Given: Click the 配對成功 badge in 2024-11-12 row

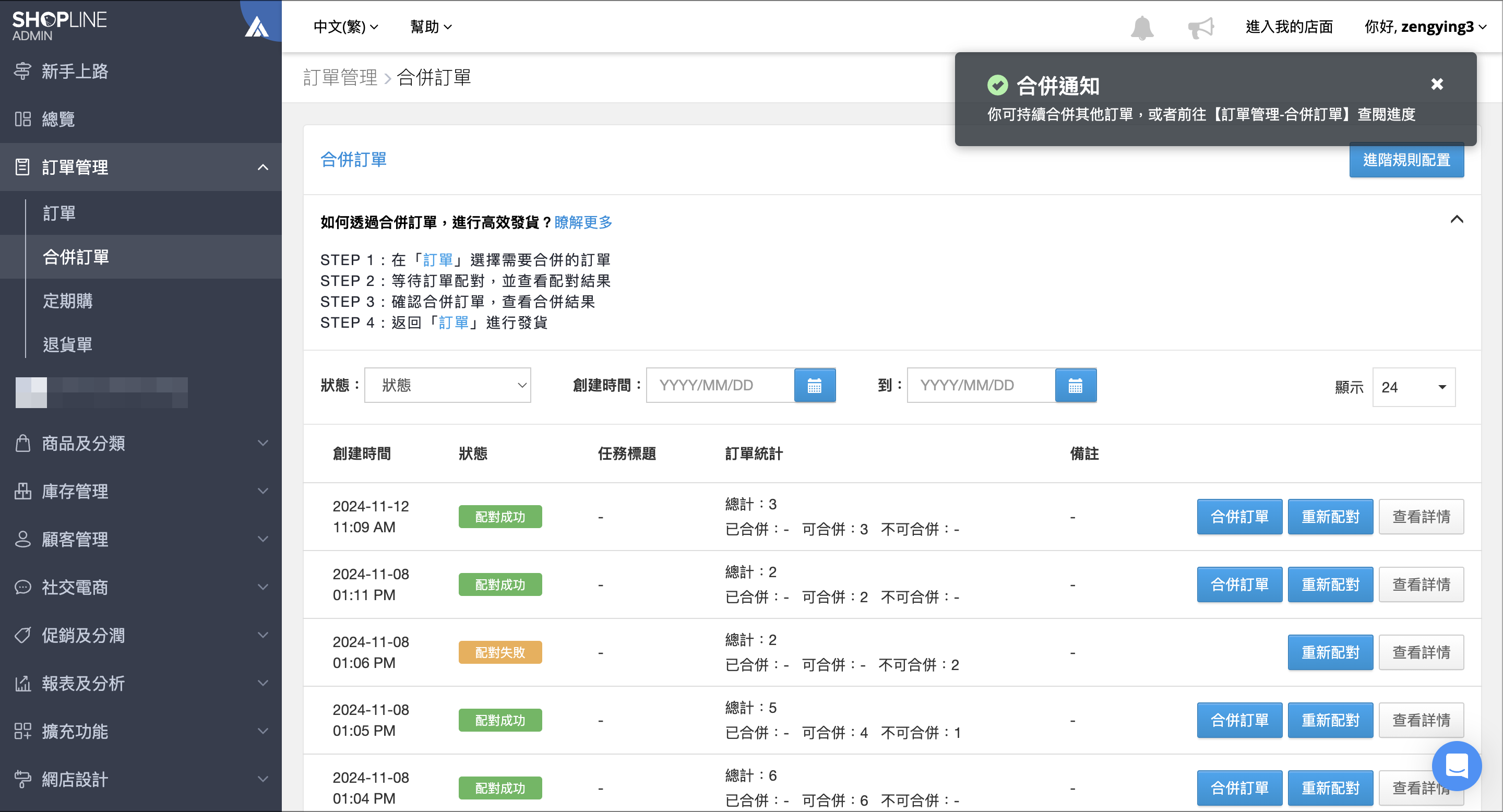Looking at the screenshot, I should coord(500,517).
